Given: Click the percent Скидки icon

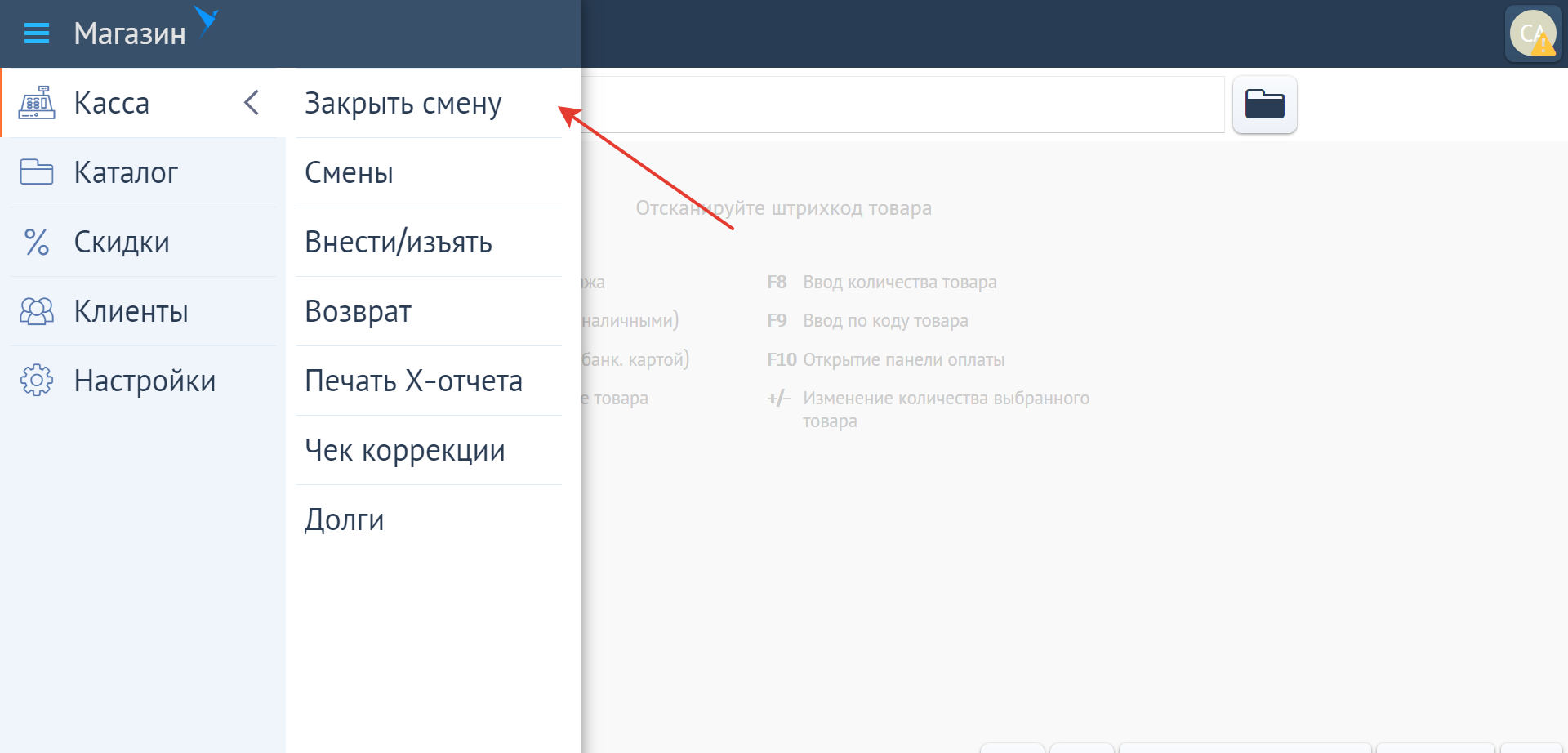Looking at the screenshot, I should [x=37, y=242].
